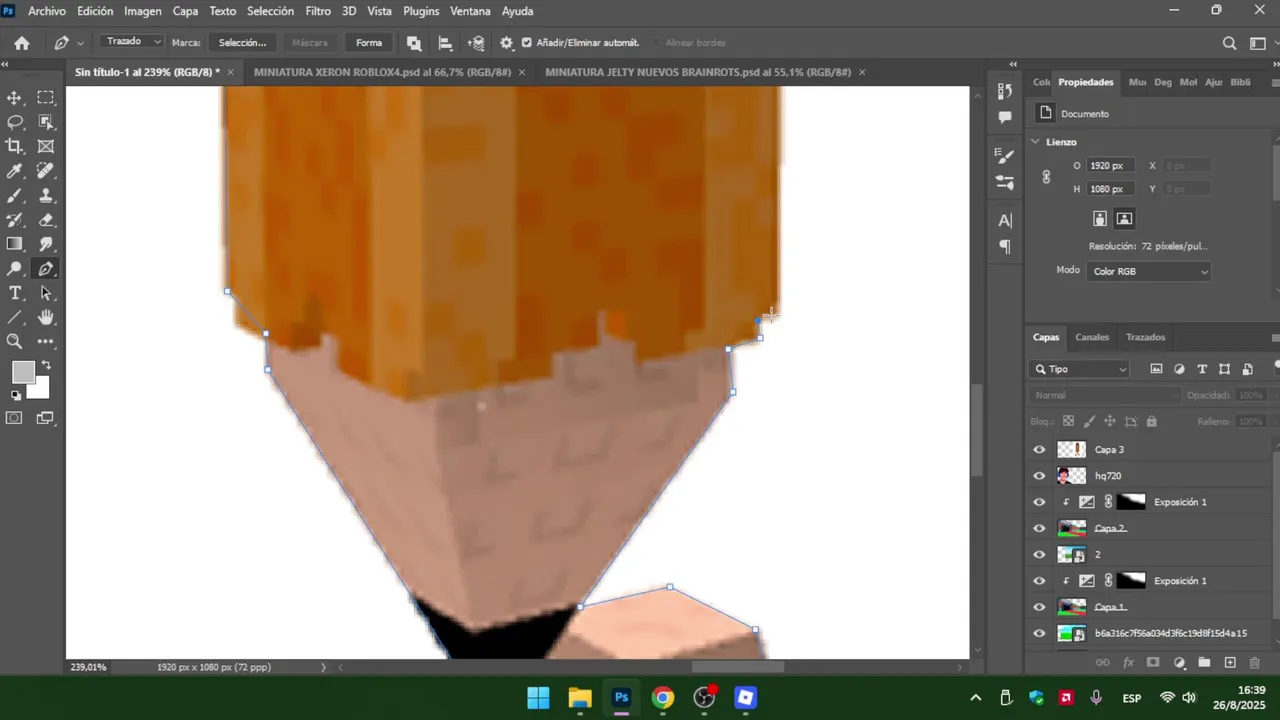1280x720 pixels.
Task: Create a new group folder in Layers
Action: (x=1204, y=663)
